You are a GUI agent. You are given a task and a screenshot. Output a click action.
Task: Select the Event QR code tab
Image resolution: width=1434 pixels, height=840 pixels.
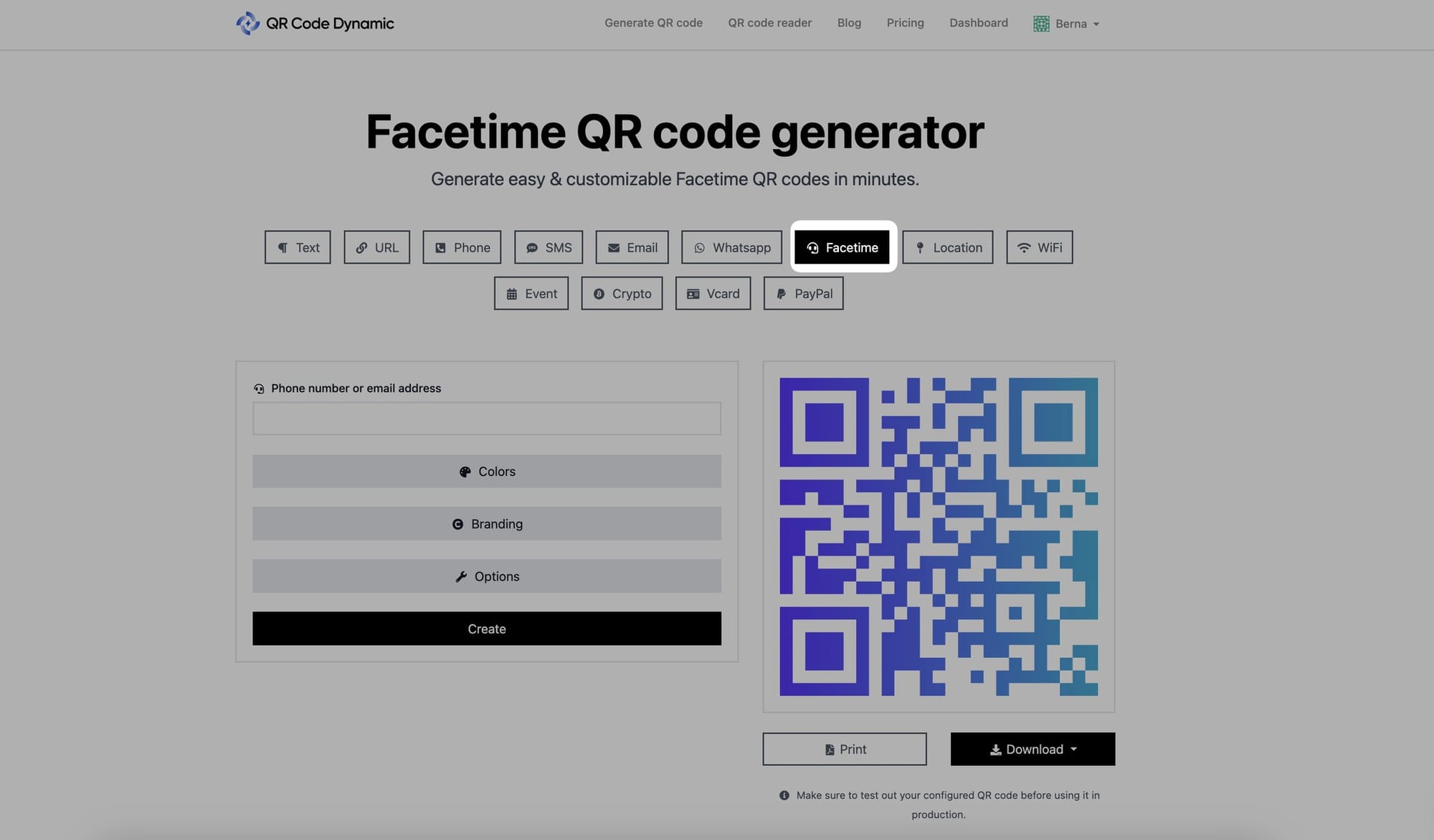pyautogui.click(x=531, y=293)
